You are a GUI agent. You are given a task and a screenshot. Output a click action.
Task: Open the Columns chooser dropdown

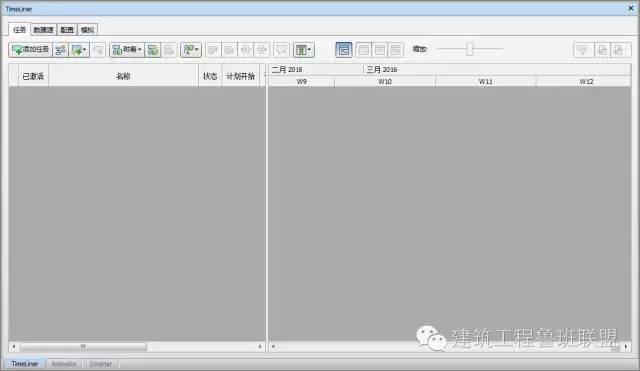303,50
